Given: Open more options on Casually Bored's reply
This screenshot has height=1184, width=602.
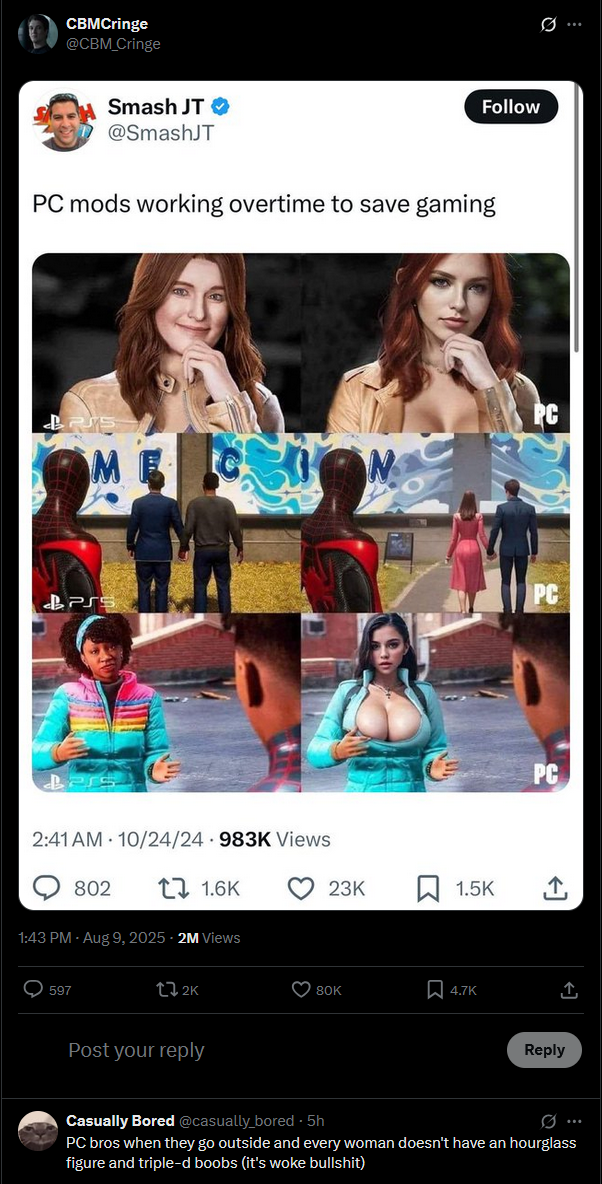Looking at the screenshot, I should tap(575, 1121).
